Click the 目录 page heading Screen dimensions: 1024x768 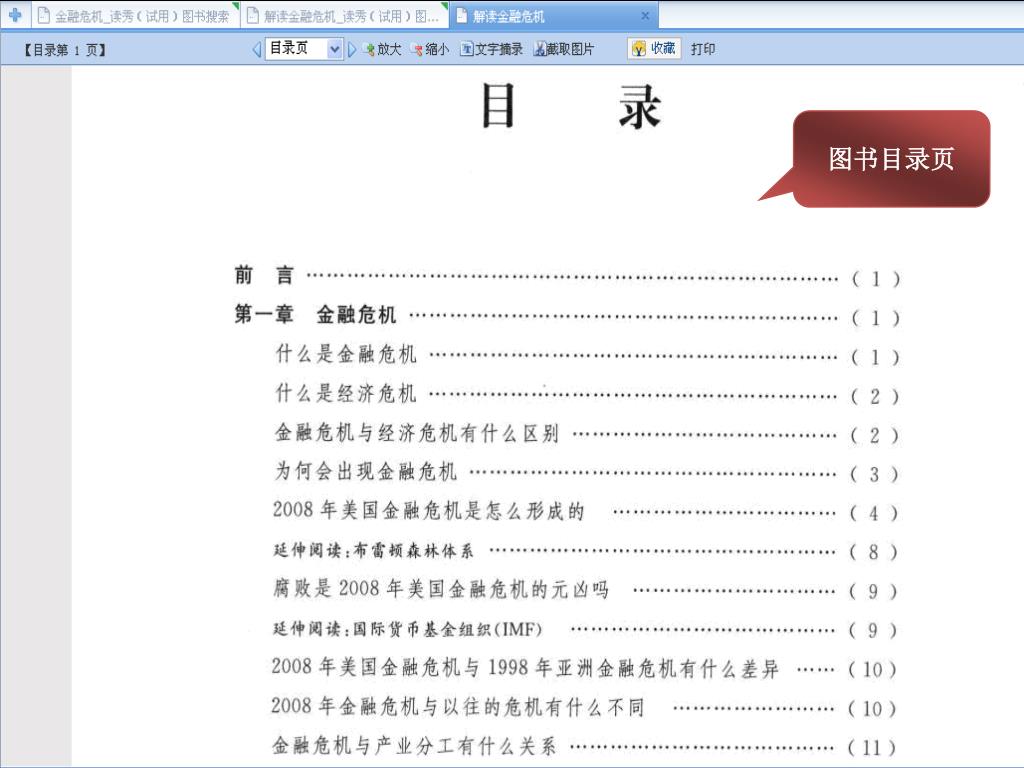tap(571, 107)
